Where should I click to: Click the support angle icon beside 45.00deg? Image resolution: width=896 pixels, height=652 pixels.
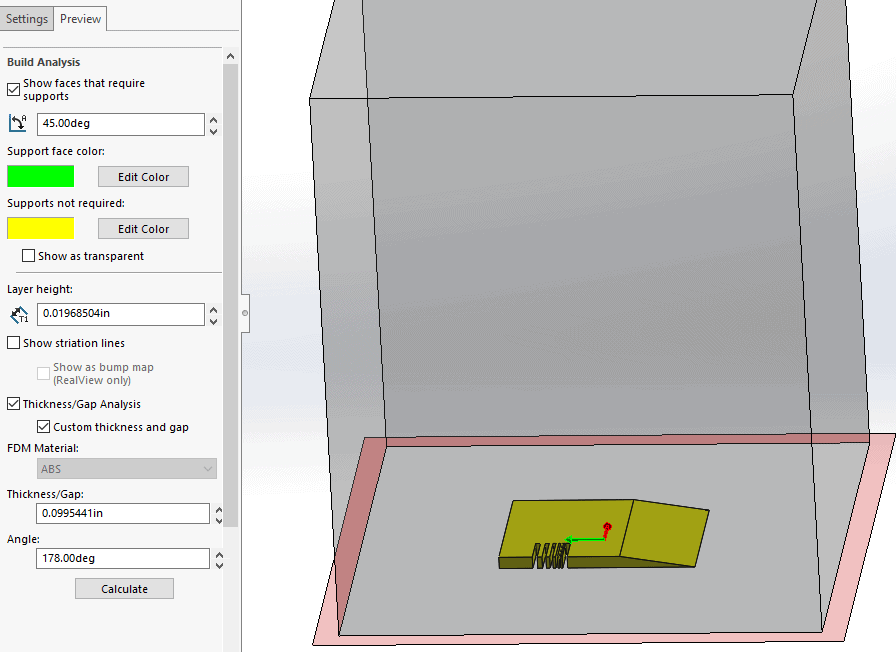pos(18,123)
